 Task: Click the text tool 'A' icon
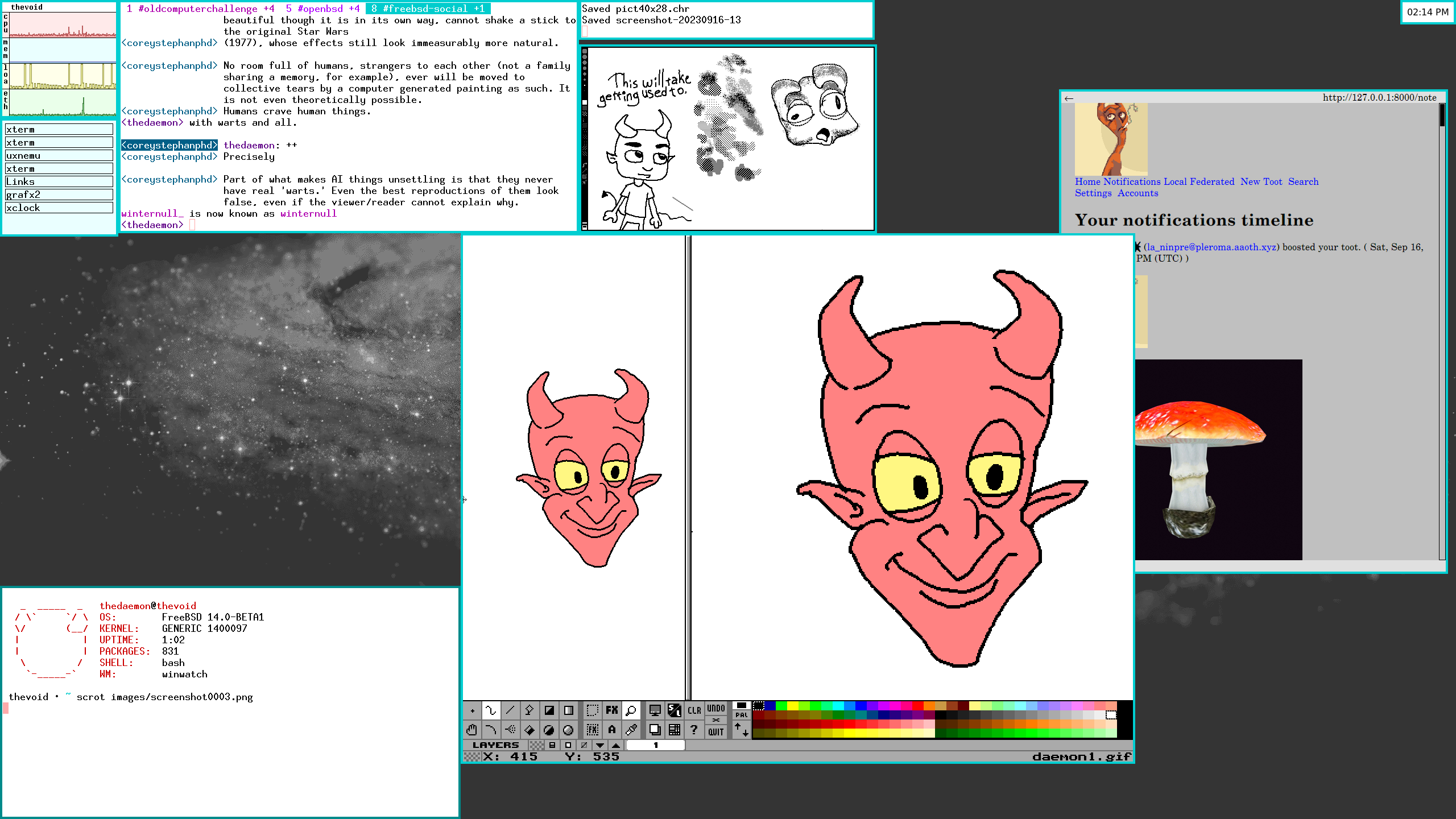click(x=612, y=730)
